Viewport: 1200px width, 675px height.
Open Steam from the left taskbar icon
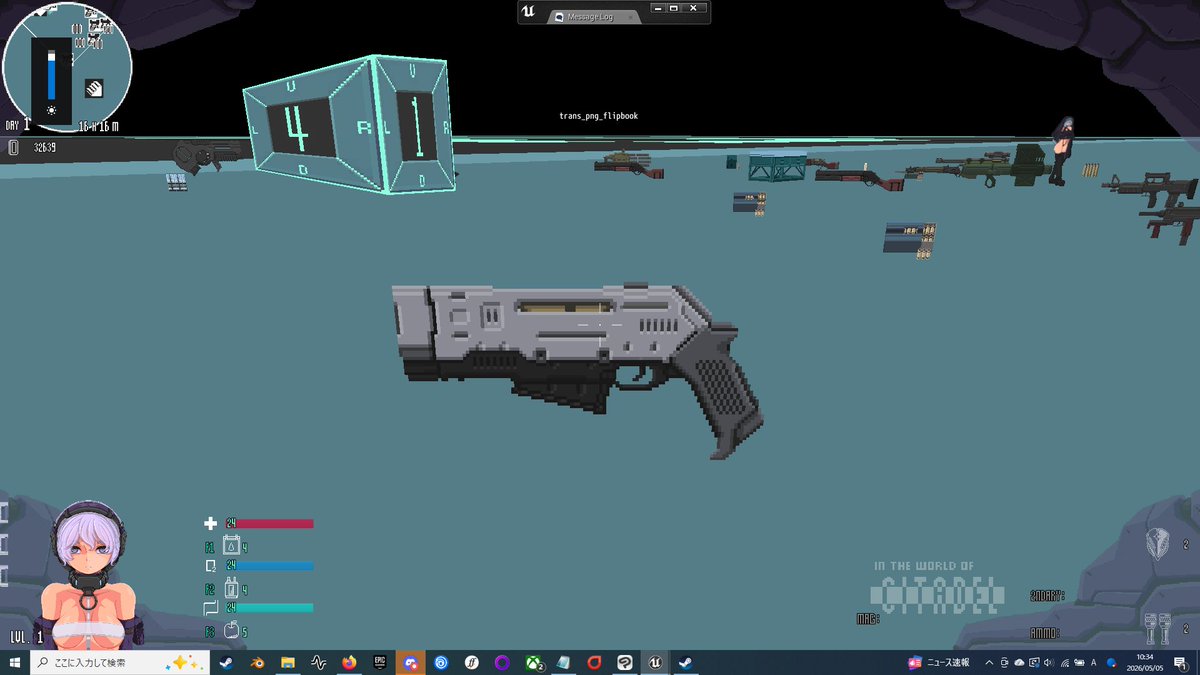tap(225, 662)
